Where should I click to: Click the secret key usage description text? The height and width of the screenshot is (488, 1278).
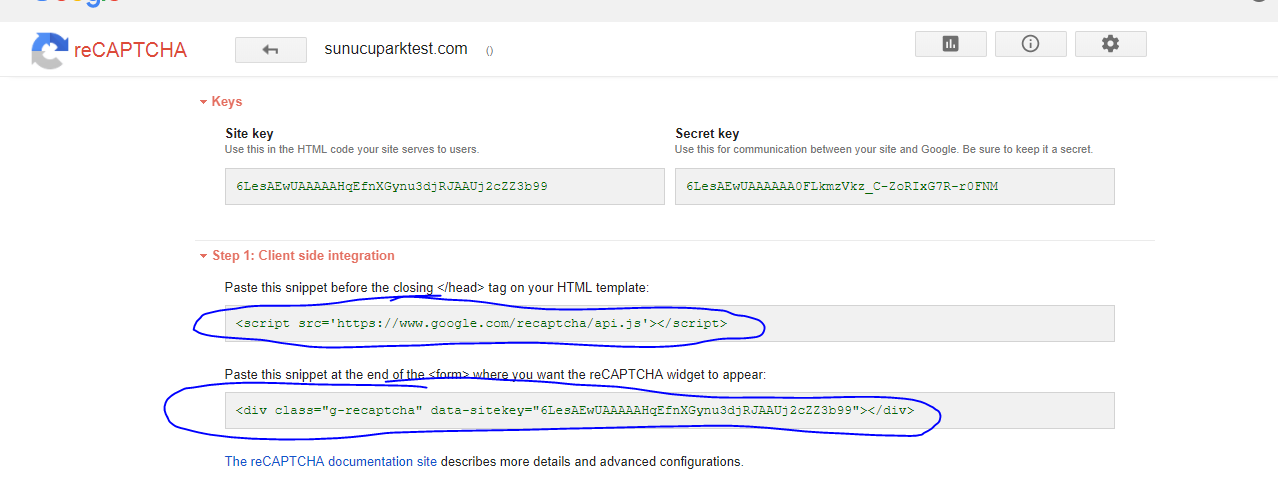pos(884,149)
